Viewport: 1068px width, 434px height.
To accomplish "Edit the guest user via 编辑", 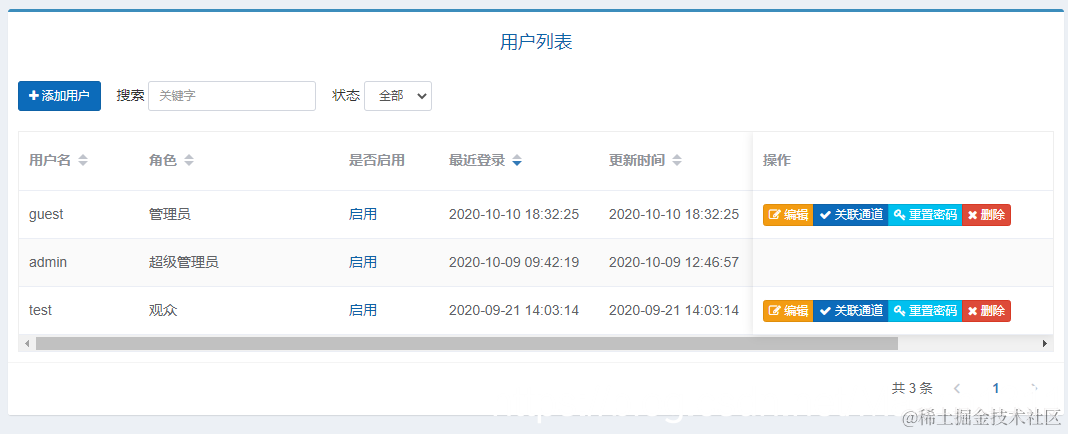I will [788, 215].
